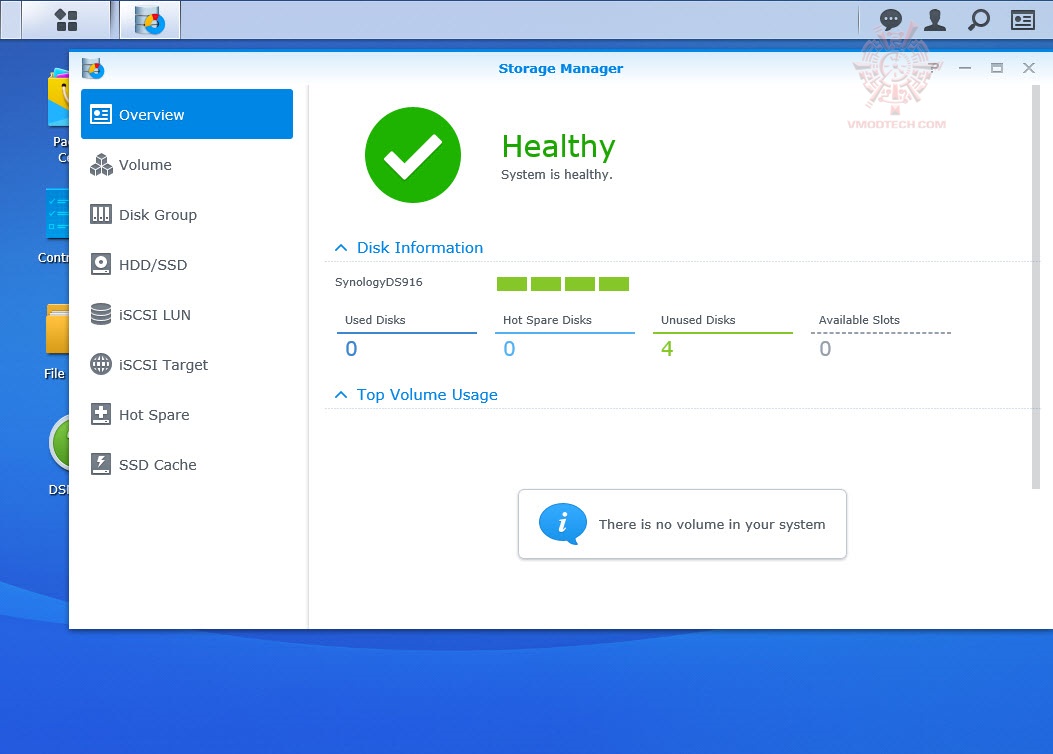Screen dimensions: 1053x754
Task: Switch to HDD/SSD section
Action: [187, 265]
